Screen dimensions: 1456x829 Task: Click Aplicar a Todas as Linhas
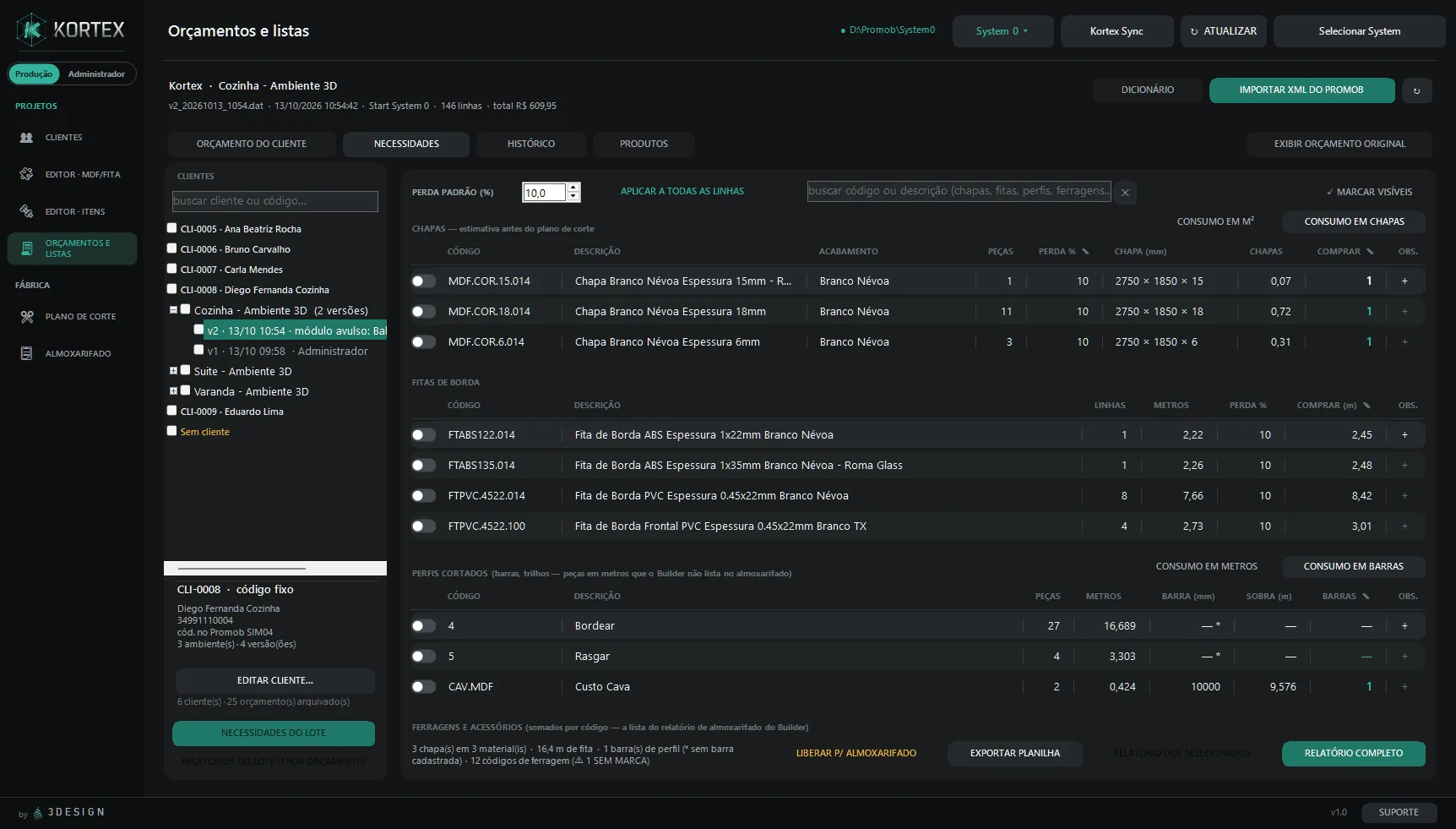(x=682, y=192)
